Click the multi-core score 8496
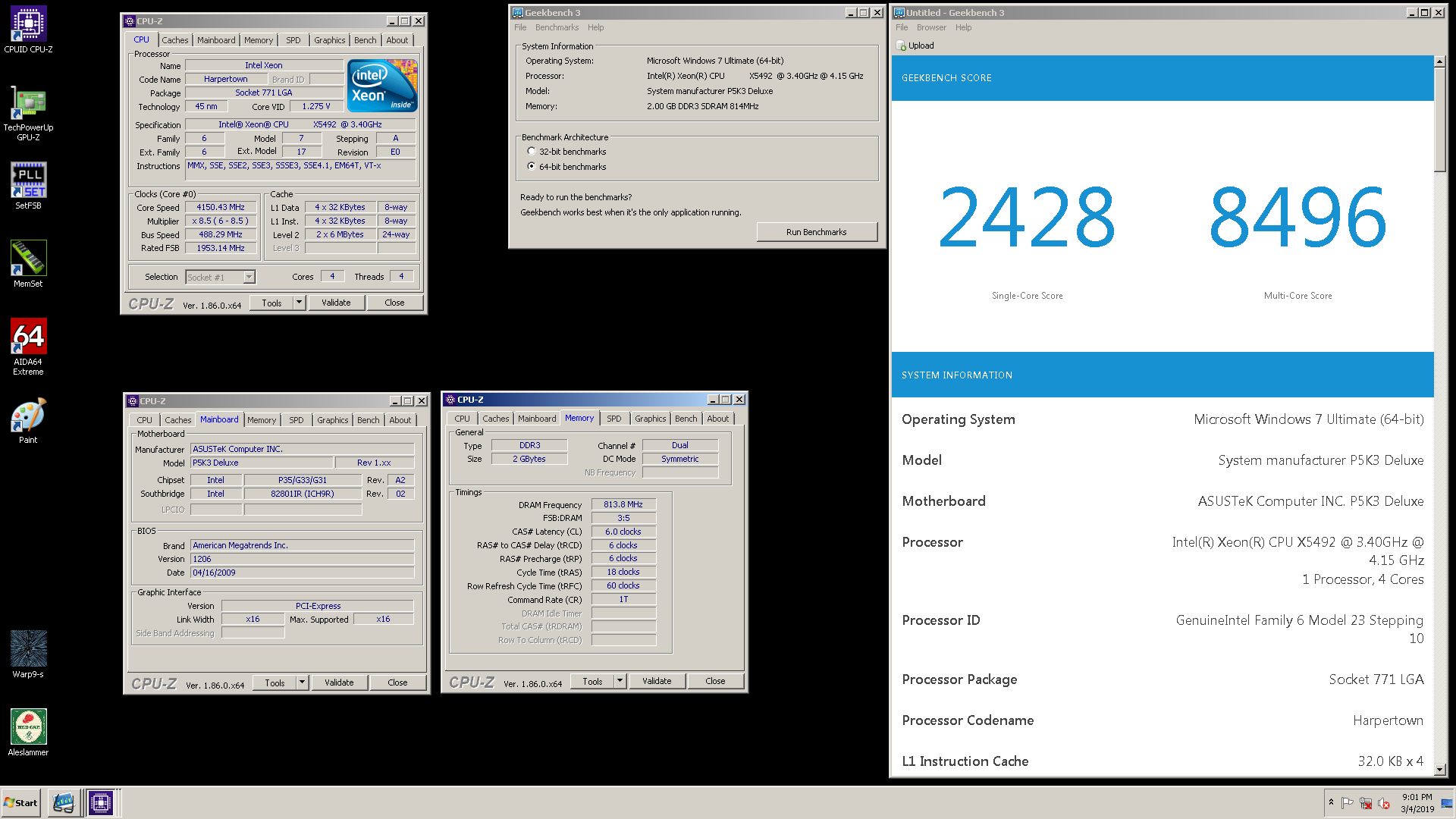The image size is (1456, 819). 1298,218
